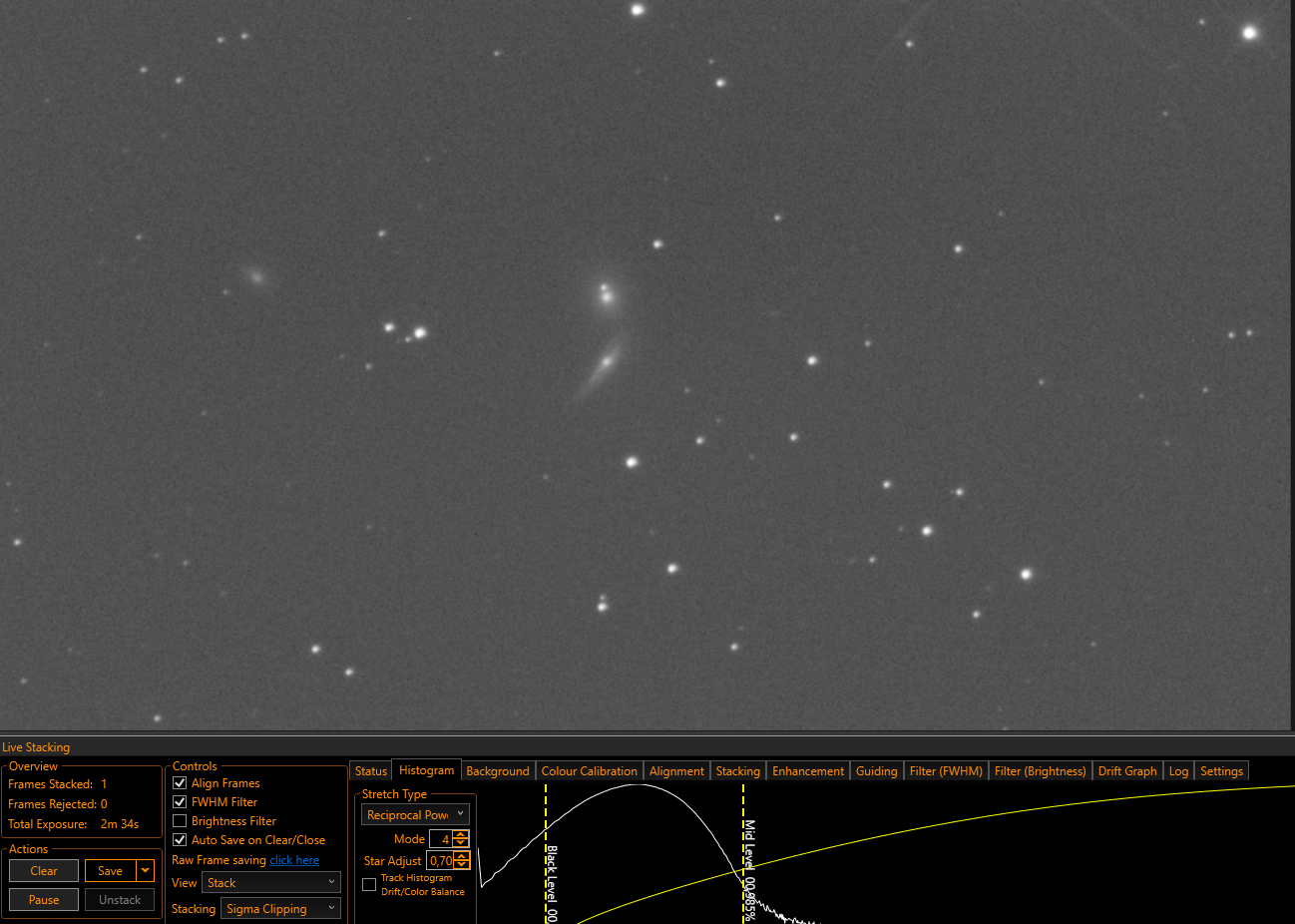Clear the live stack
This screenshot has height=924, width=1295.
pos(44,871)
